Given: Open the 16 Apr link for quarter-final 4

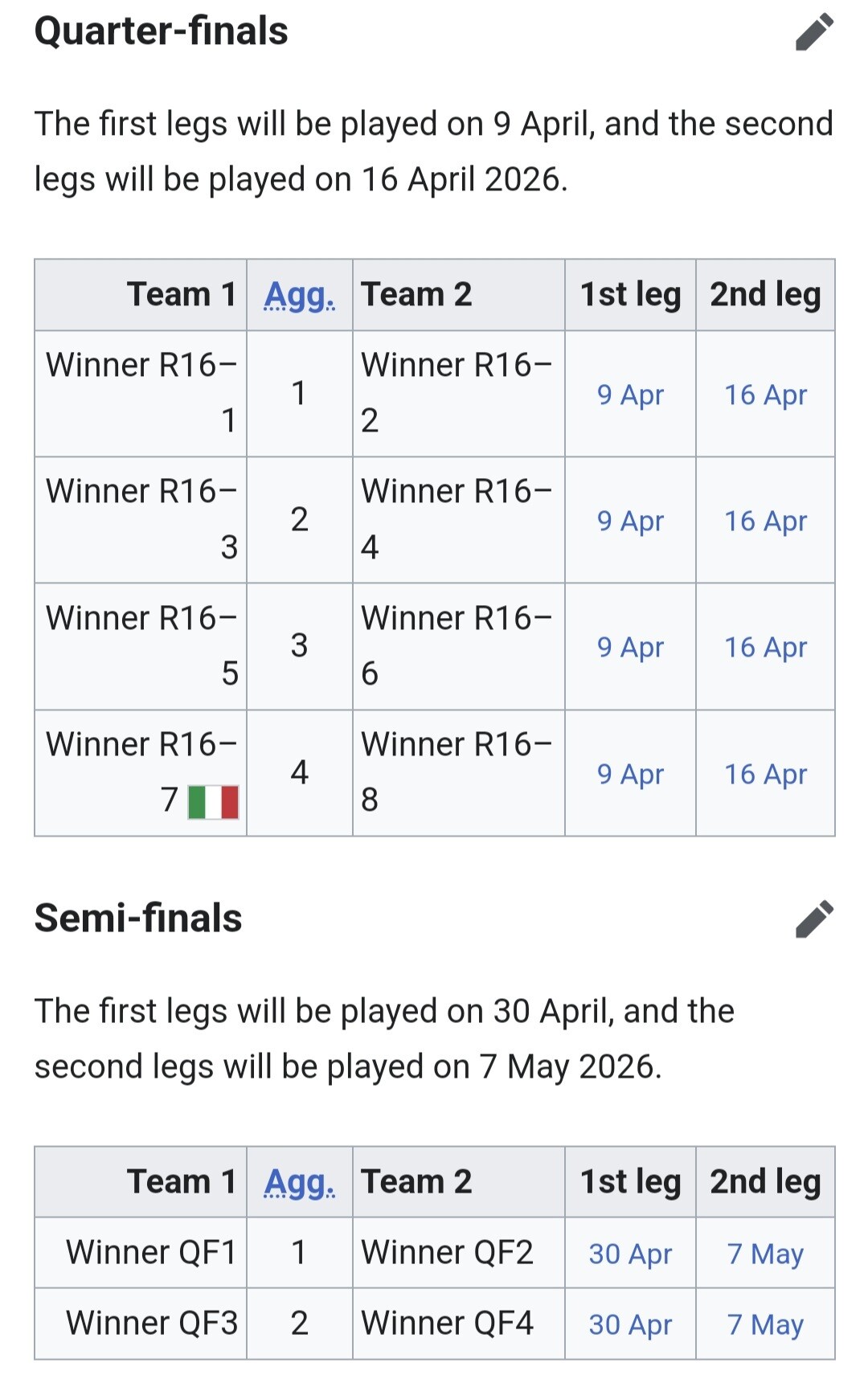Looking at the screenshot, I should tap(765, 774).
